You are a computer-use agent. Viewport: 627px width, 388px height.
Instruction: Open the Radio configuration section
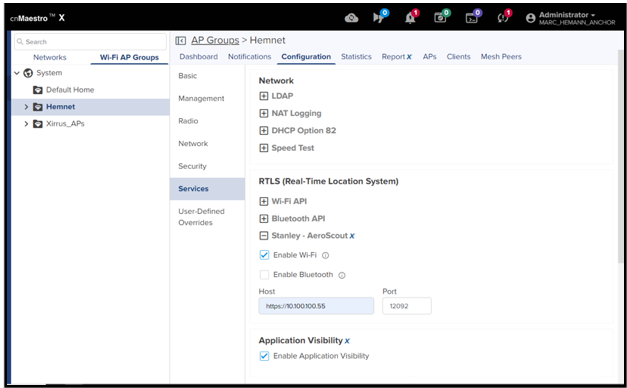click(188, 121)
